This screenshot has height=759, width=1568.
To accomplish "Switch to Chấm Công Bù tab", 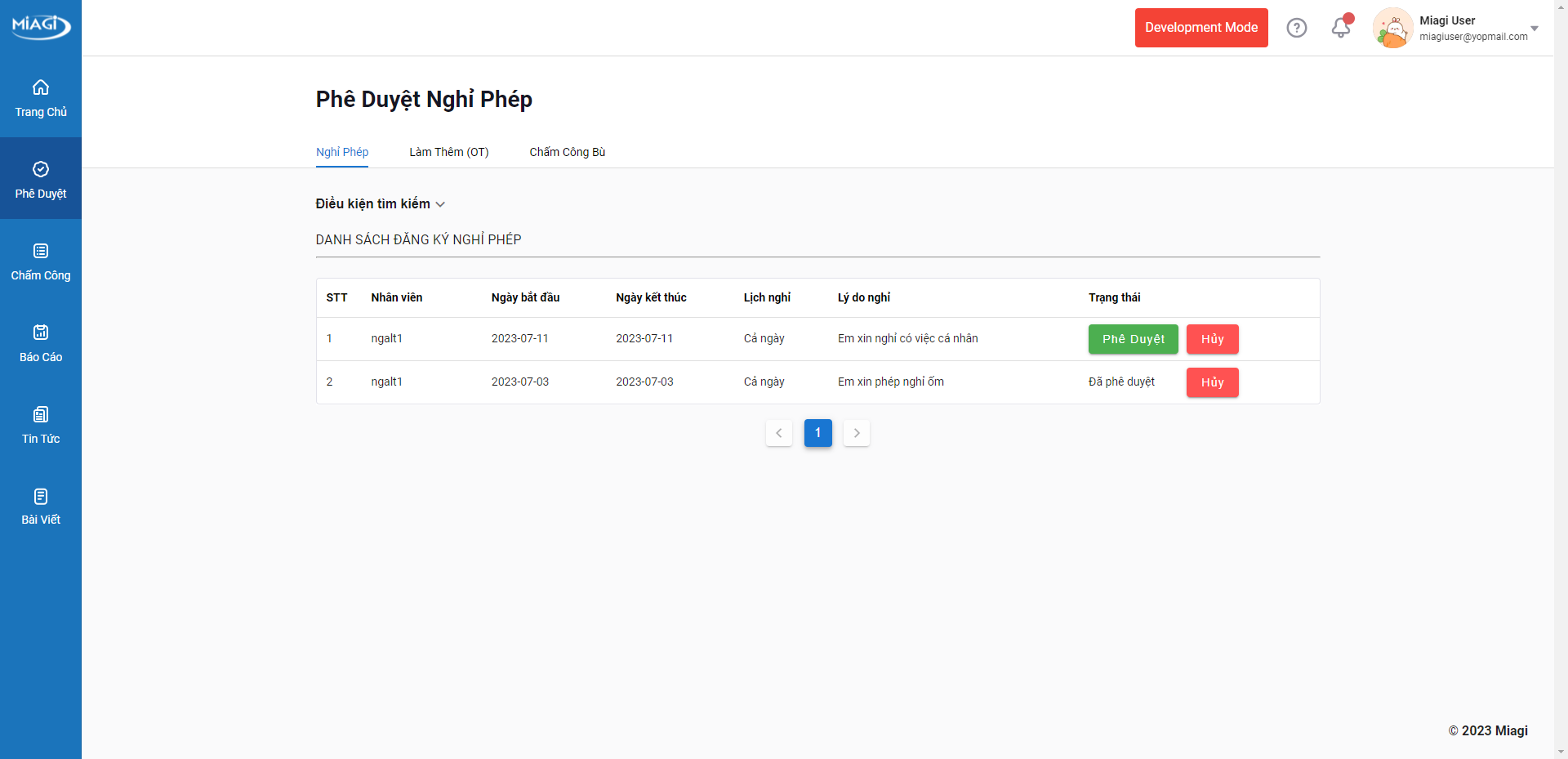I will point(567,152).
